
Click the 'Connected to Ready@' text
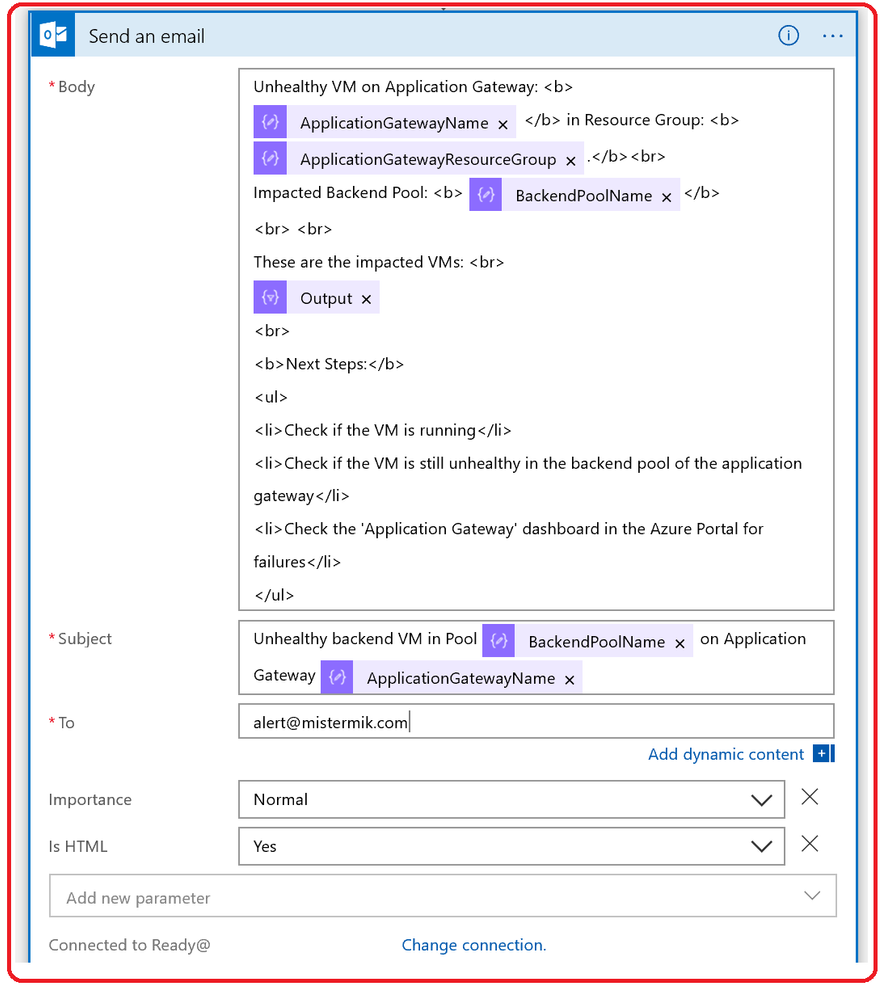(x=129, y=945)
